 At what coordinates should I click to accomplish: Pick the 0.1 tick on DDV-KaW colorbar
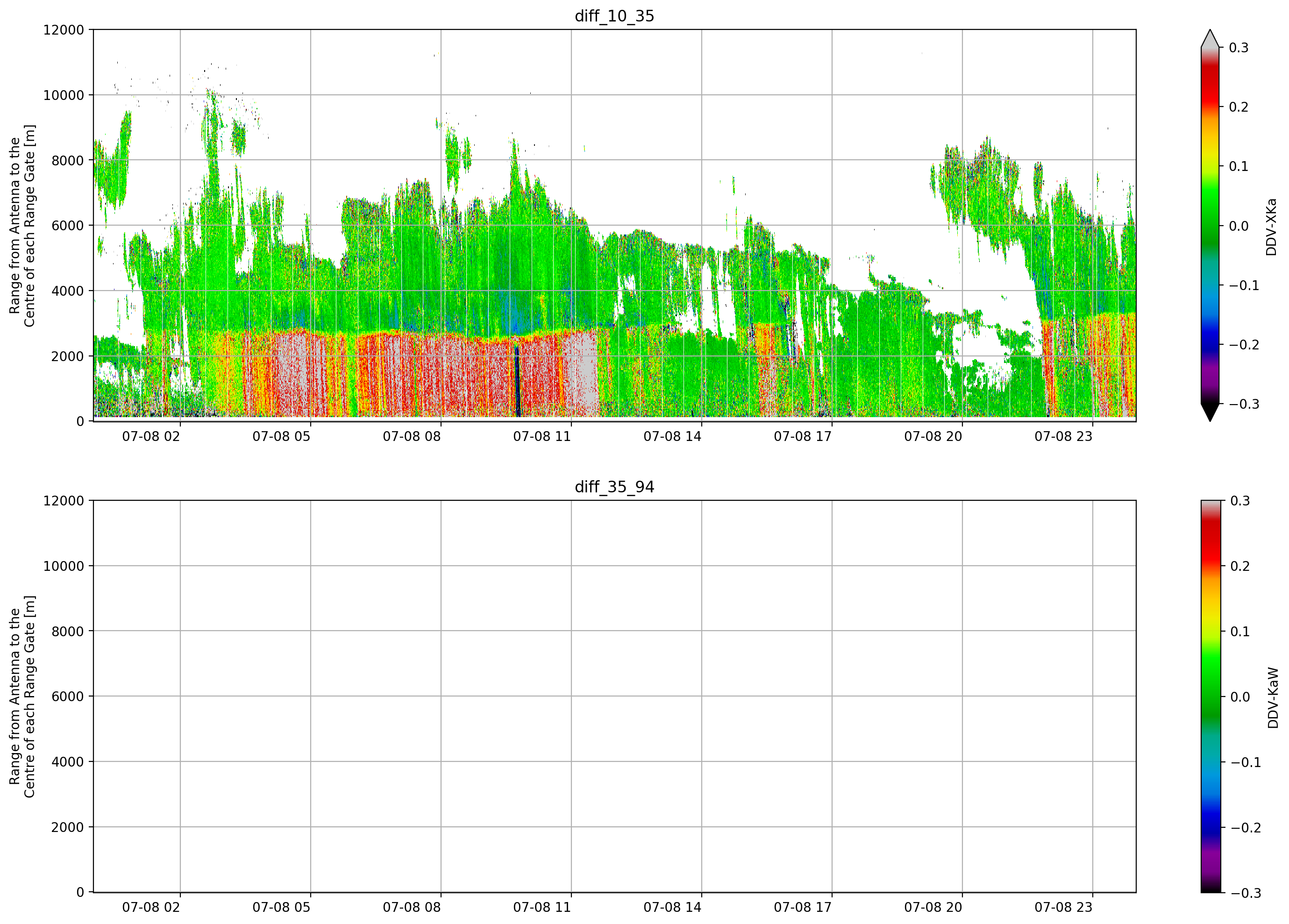pyautogui.click(x=1240, y=632)
